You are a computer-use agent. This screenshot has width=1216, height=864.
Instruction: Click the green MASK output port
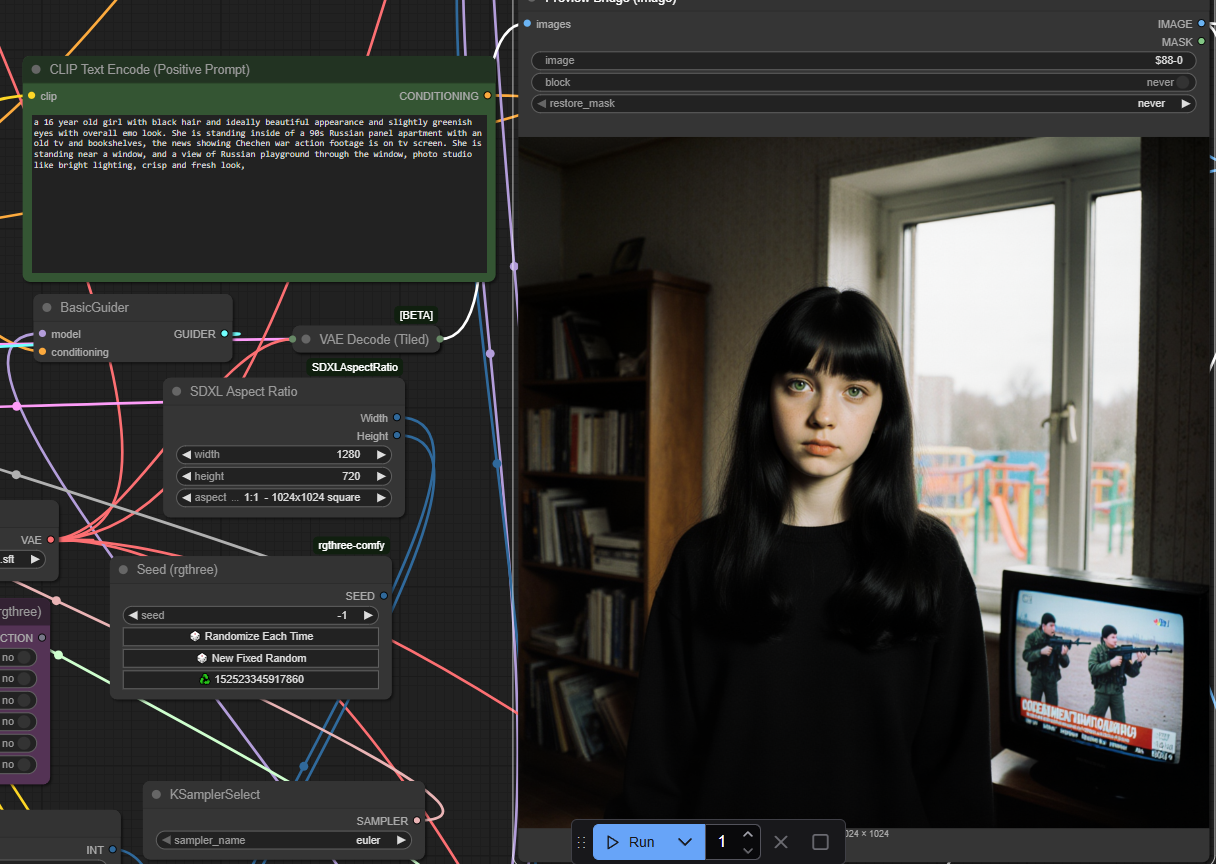1201,42
